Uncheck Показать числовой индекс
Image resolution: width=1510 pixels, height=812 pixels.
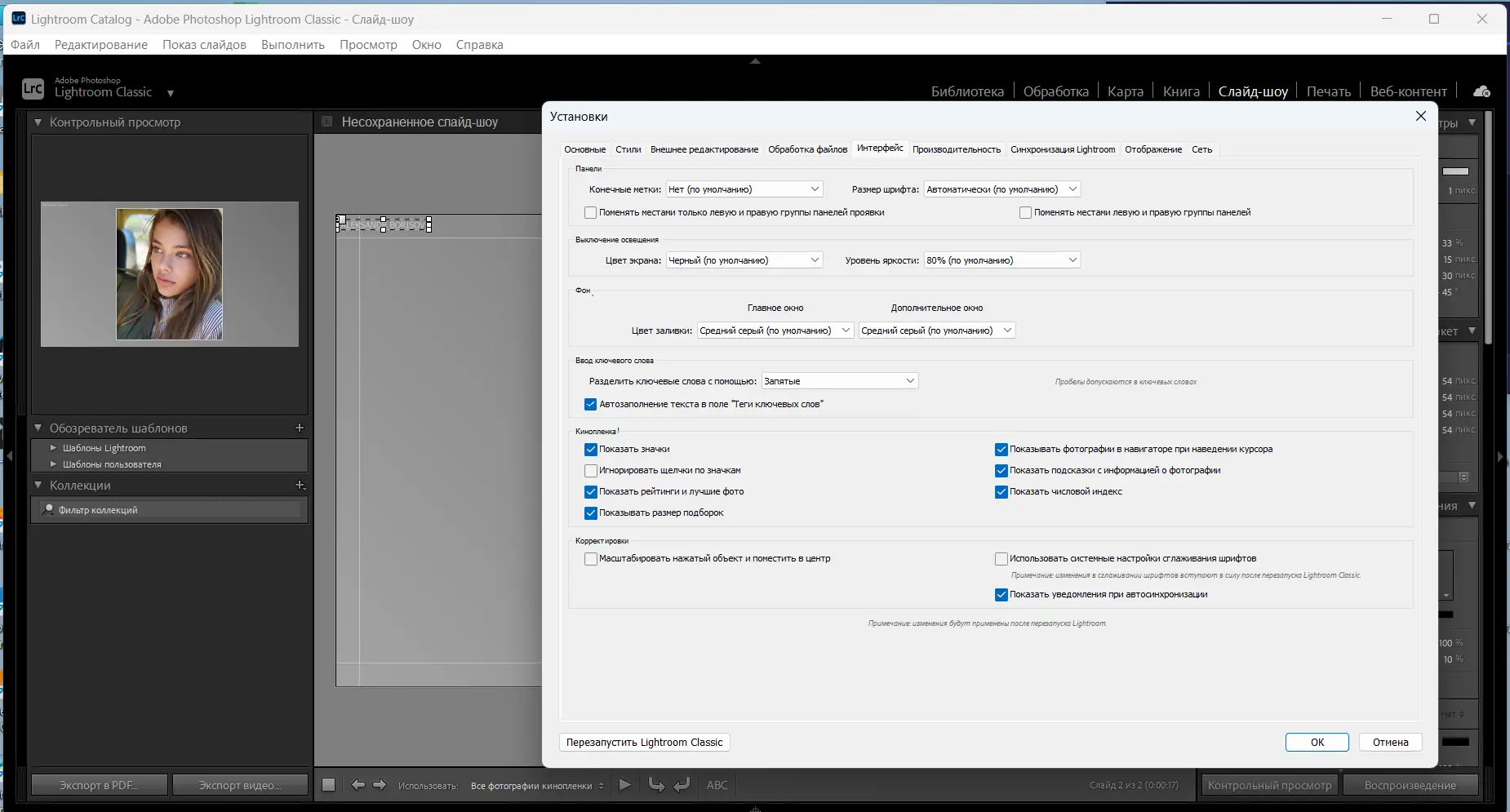tap(1001, 491)
